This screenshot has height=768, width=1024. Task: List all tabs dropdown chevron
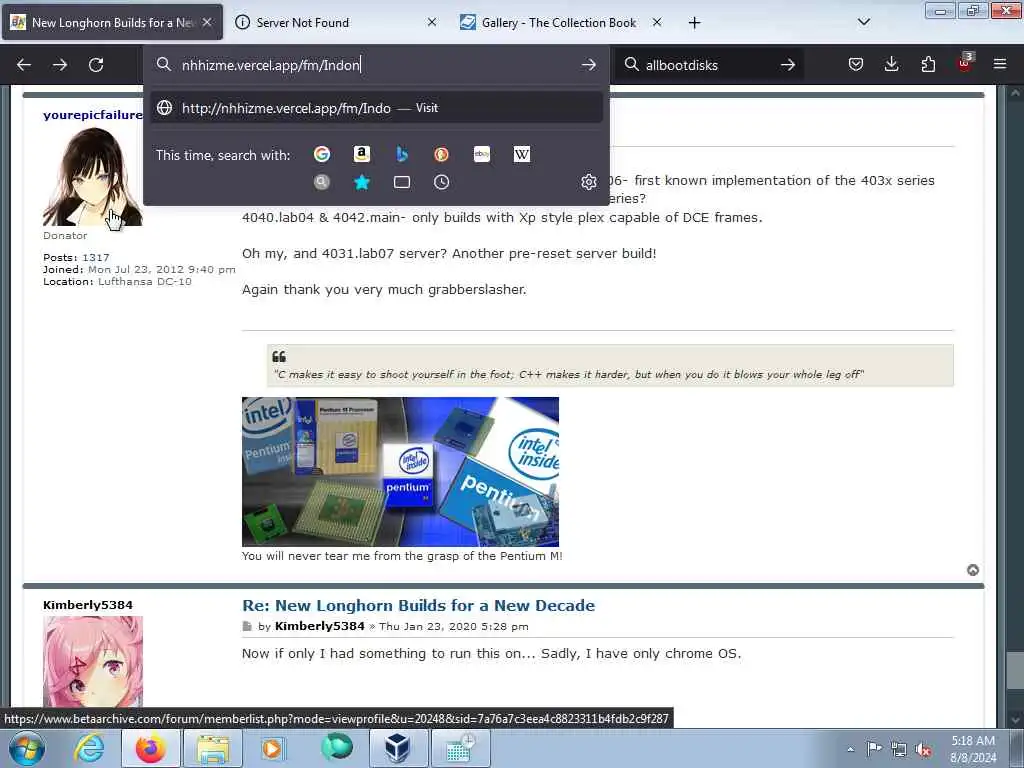pyautogui.click(x=863, y=22)
